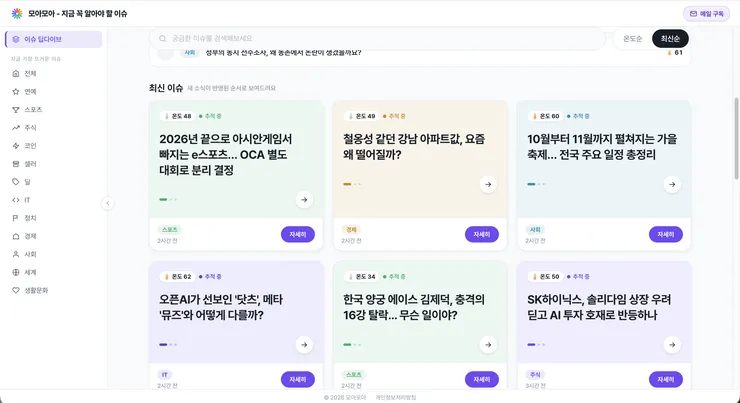Sort issues by 온도순

(x=632, y=39)
